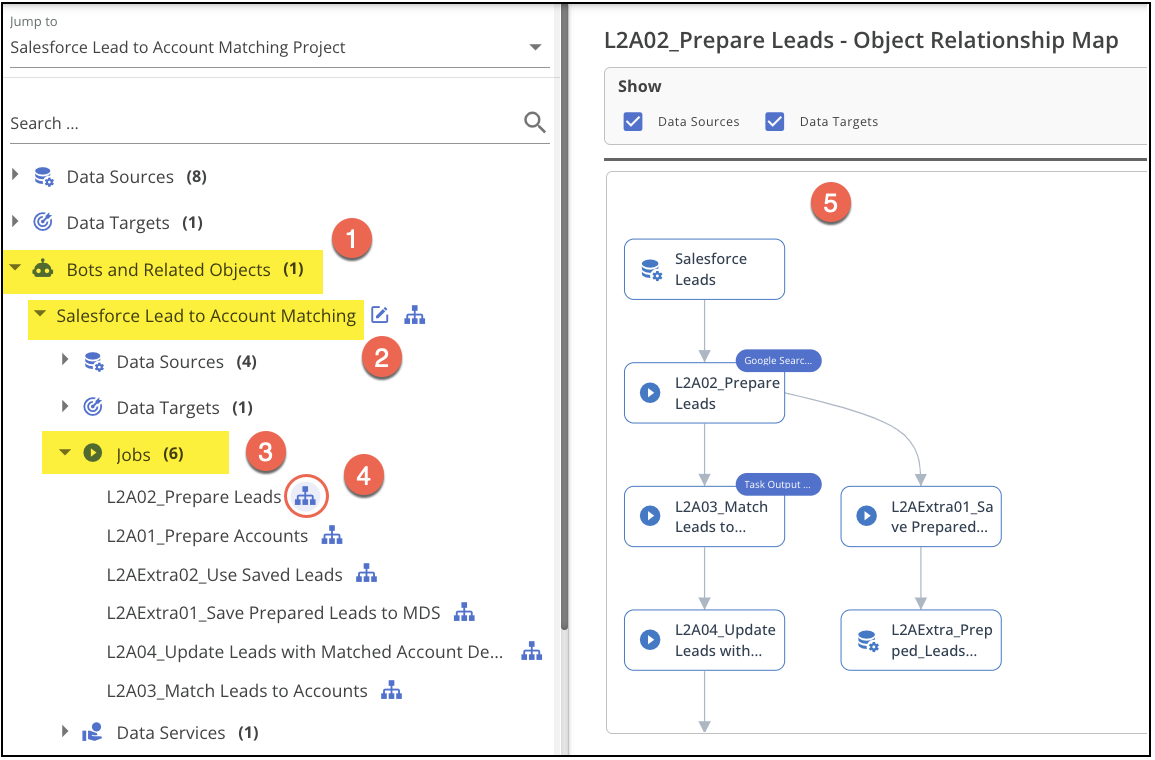Click edit icon next to Salesforce Lead to Account Matching
The image size is (1155, 760).
pos(379,315)
